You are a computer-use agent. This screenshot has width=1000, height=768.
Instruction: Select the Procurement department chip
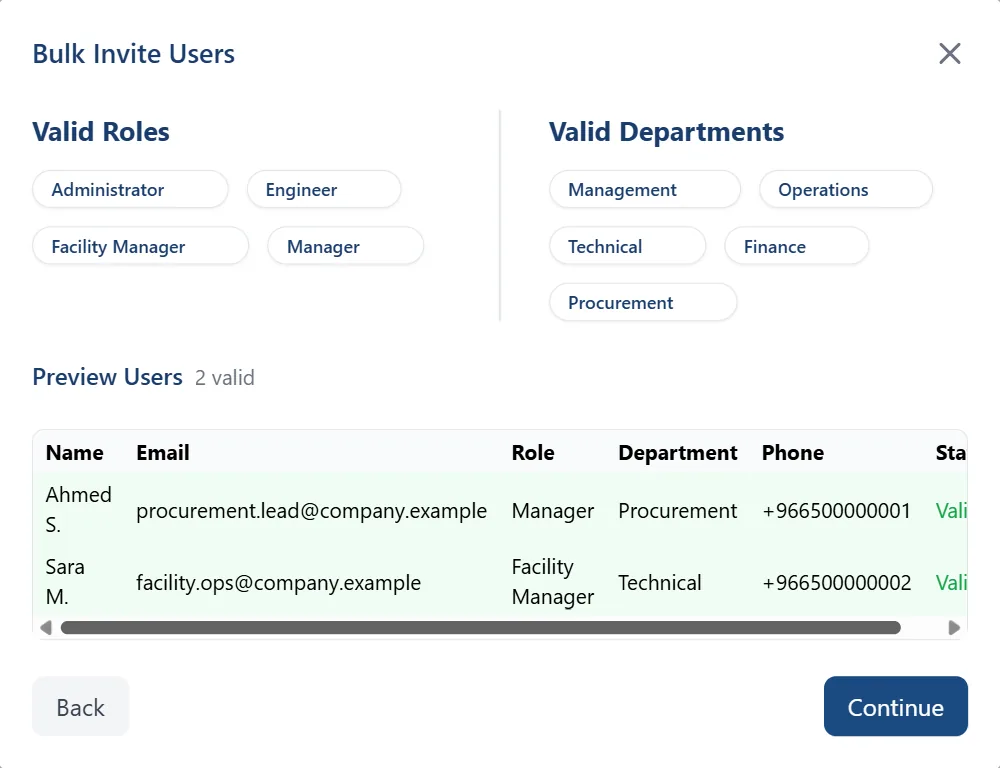click(643, 302)
